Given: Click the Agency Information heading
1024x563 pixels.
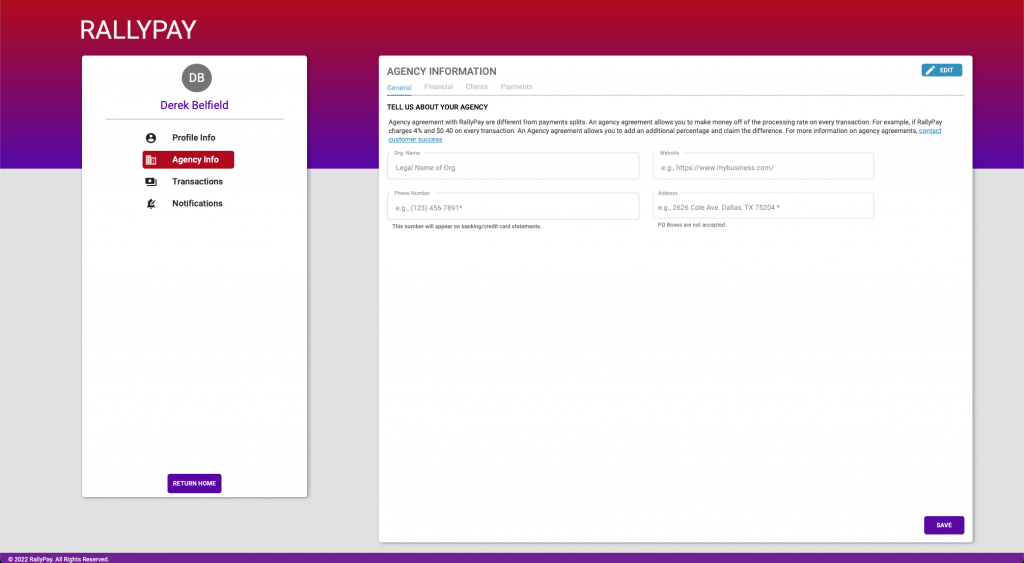Looking at the screenshot, I should click(x=441, y=71).
